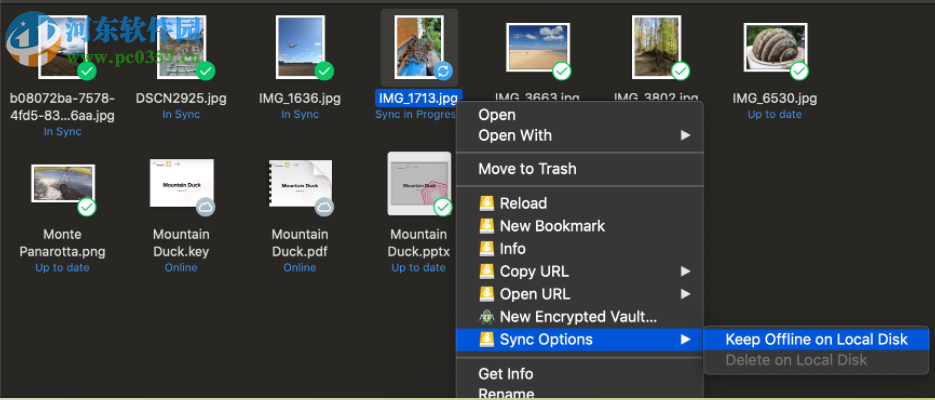Click the sync-in-progress badge on IMG_1713.jpg
The width and height of the screenshot is (935, 400).
pyautogui.click(x=442, y=71)
